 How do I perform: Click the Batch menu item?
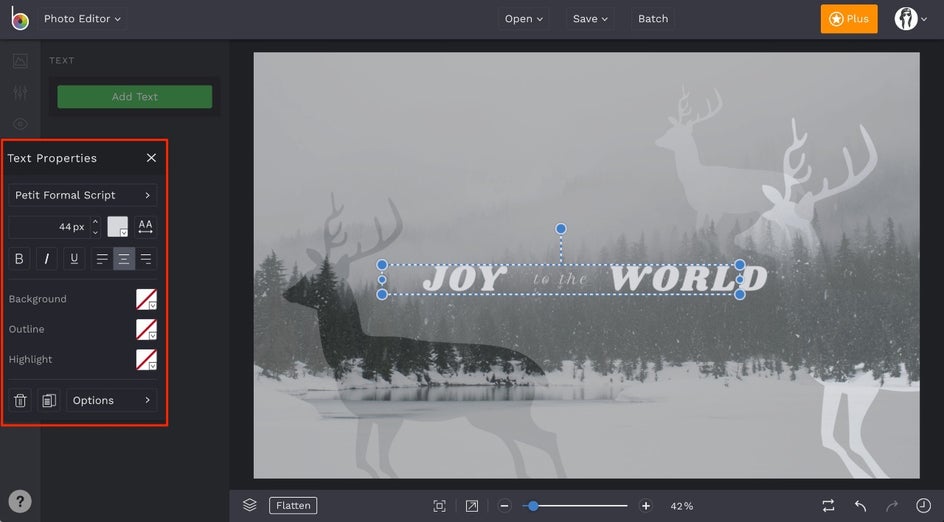click(653, 19)
